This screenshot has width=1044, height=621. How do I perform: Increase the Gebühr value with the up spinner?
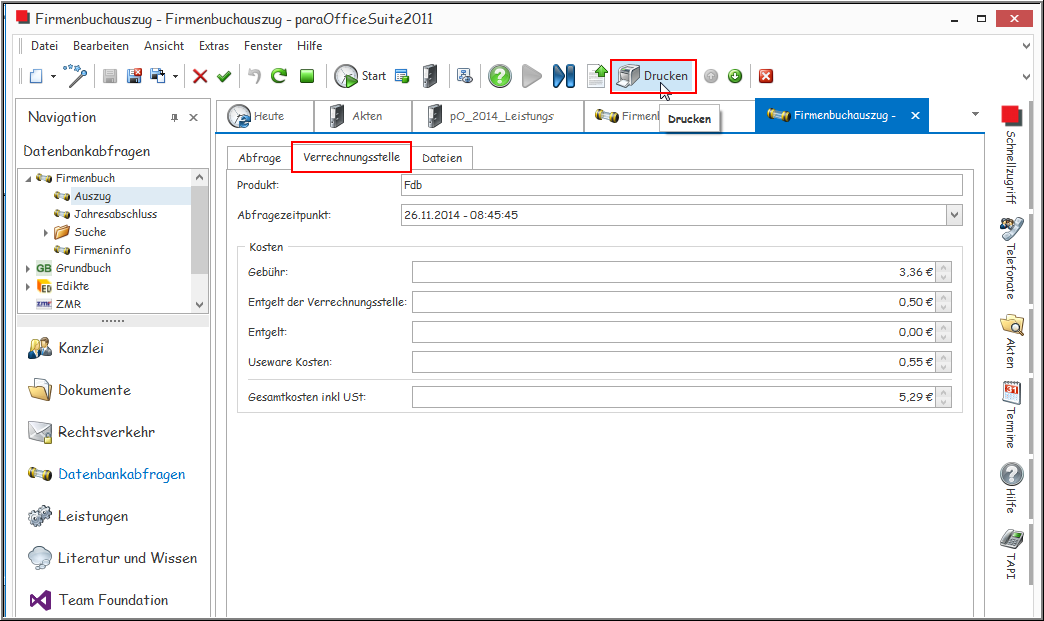coord(944,268)
